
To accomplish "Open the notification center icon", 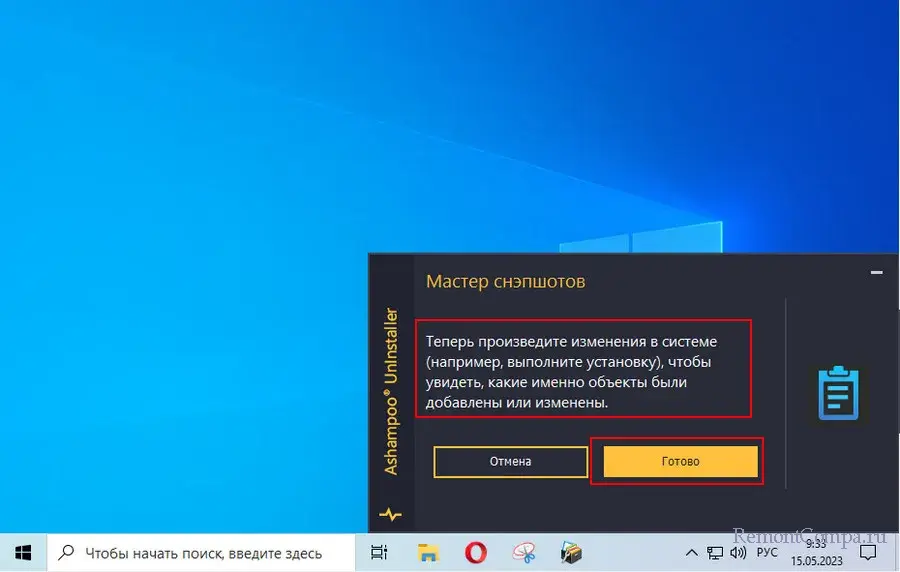I will (x=869, y=552).
